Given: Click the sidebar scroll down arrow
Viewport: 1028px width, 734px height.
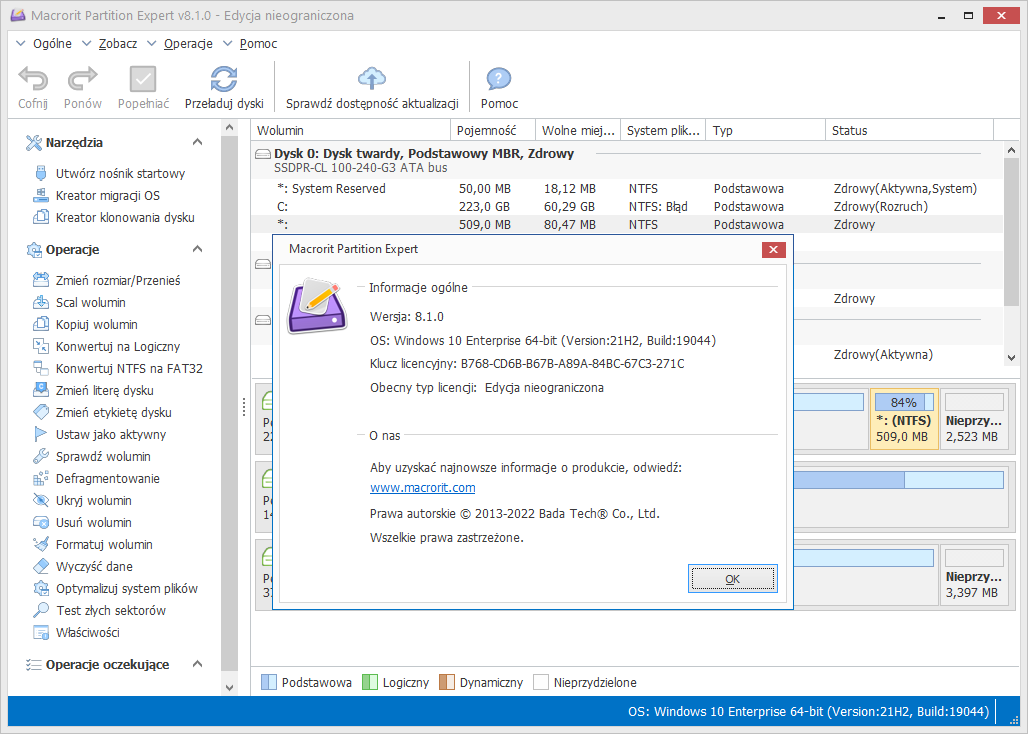Looking at the screenshot, I should (229, 687).
